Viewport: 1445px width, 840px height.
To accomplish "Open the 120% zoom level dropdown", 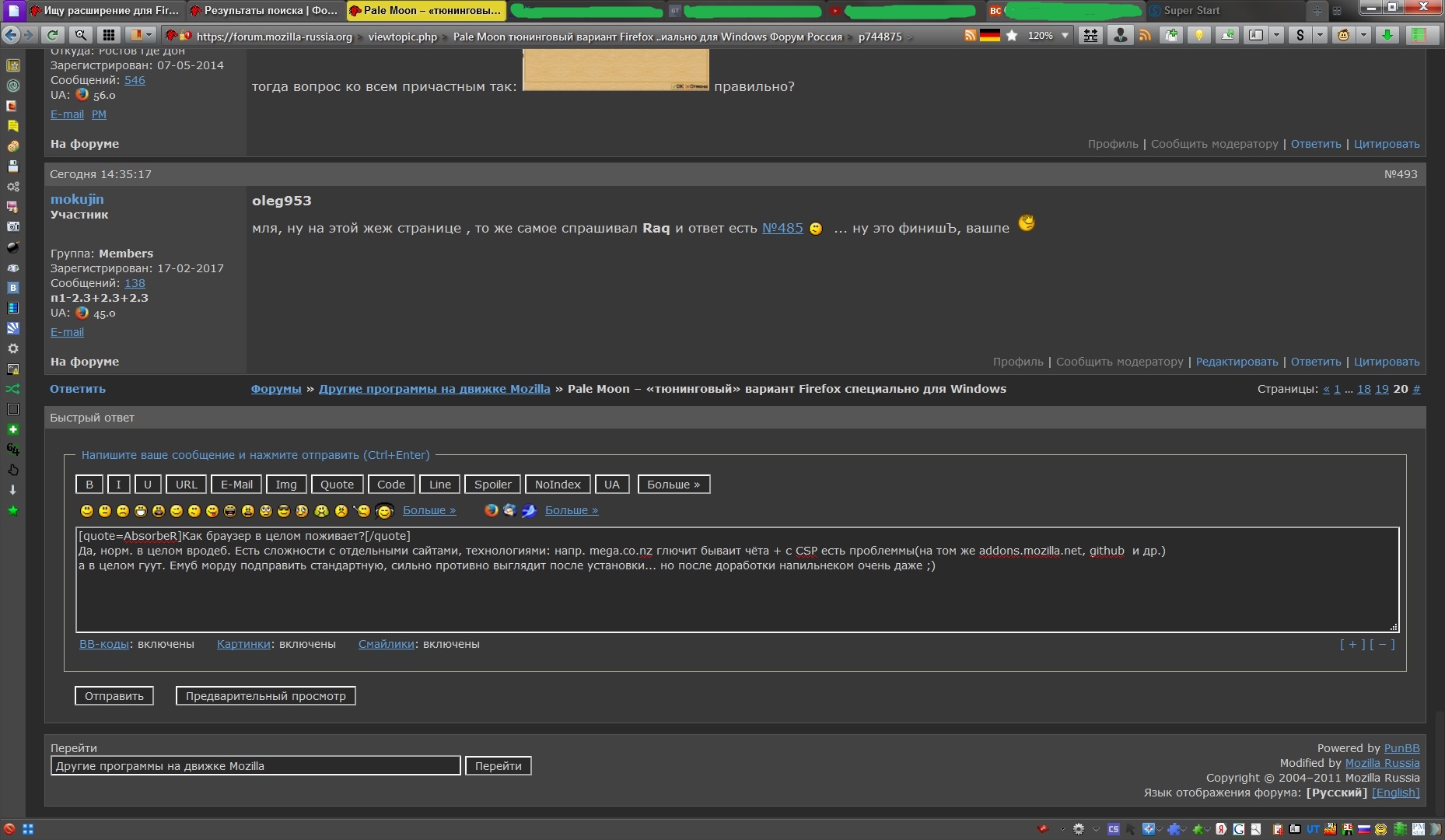I will pos(1065,35).
